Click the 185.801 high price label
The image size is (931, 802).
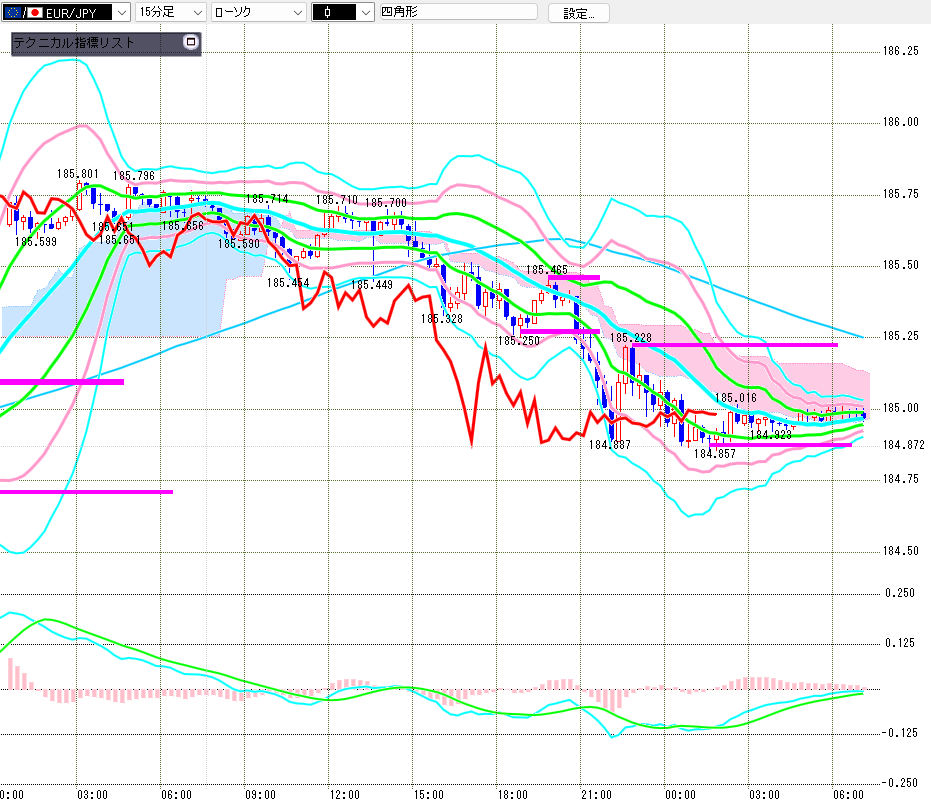[x=78, y=174]
